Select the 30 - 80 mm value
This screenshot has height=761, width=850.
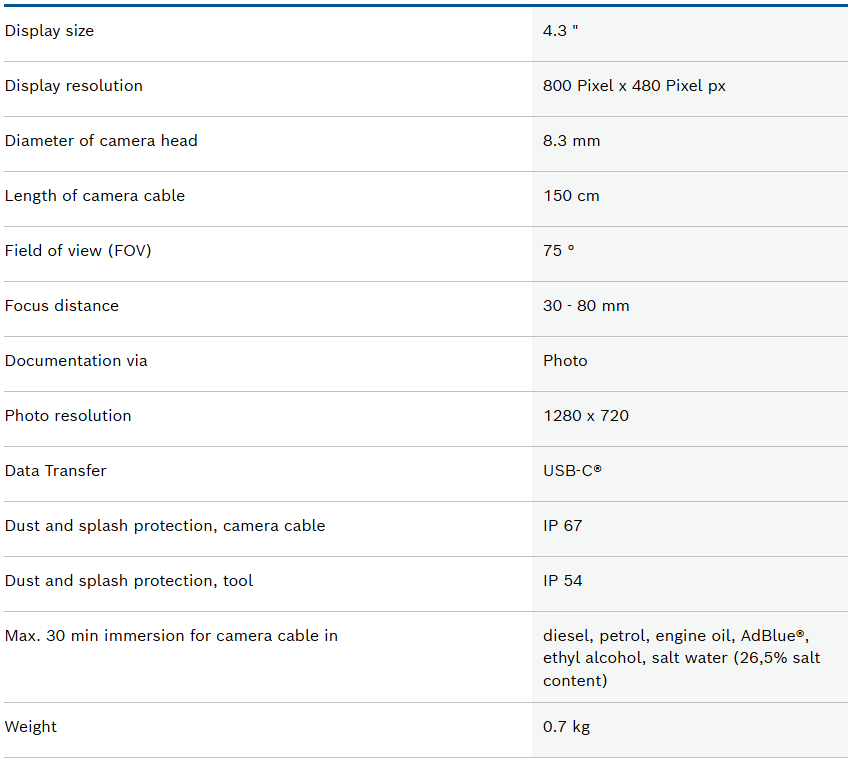[x=586, y=306]
